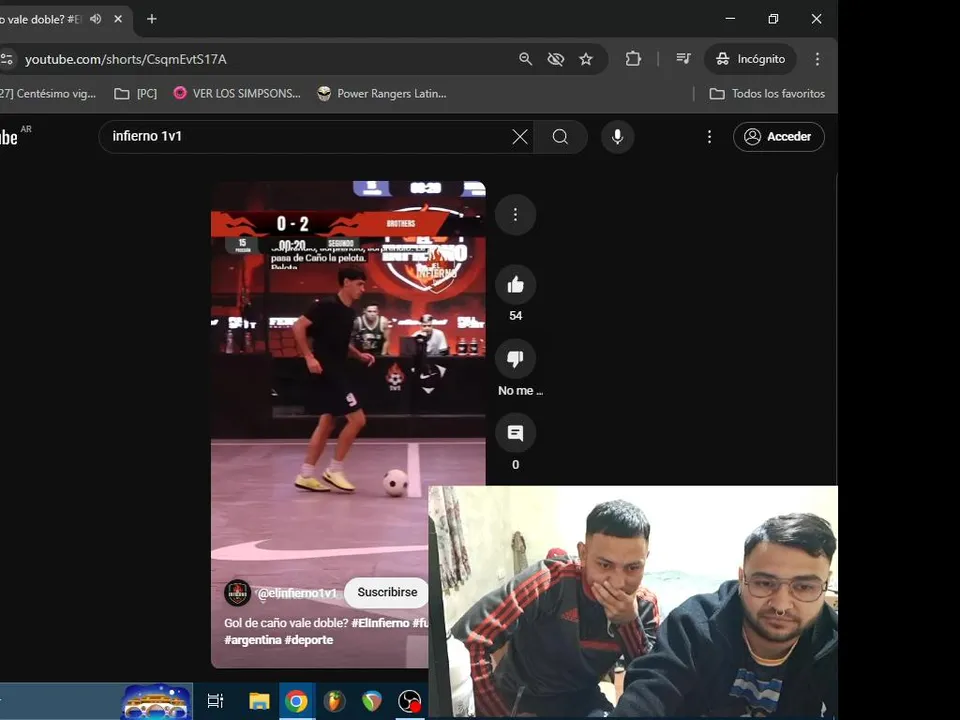This screenshot has height=720, width=960.
Task: Open Centésimo vig... bookmark
Action: click(x=48, y=94)
